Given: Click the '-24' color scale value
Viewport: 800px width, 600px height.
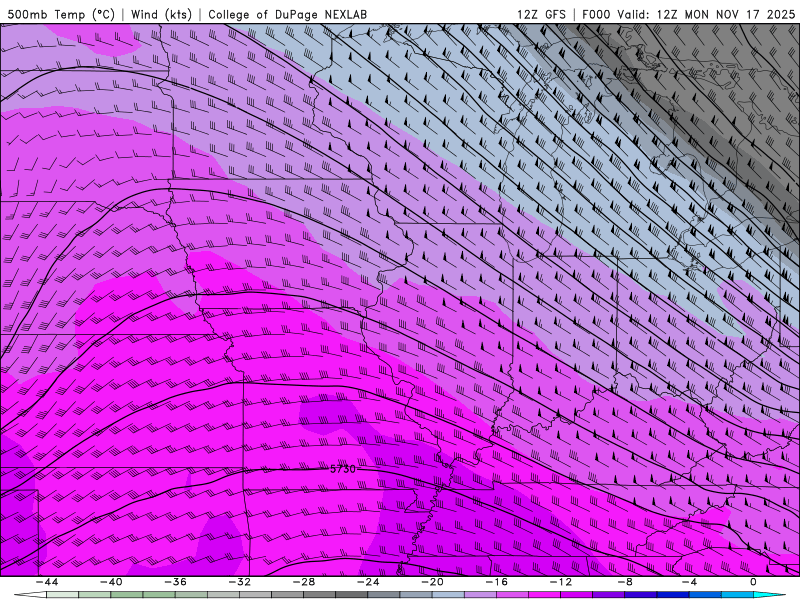Looking at the screenshot, I should (368, 582).
